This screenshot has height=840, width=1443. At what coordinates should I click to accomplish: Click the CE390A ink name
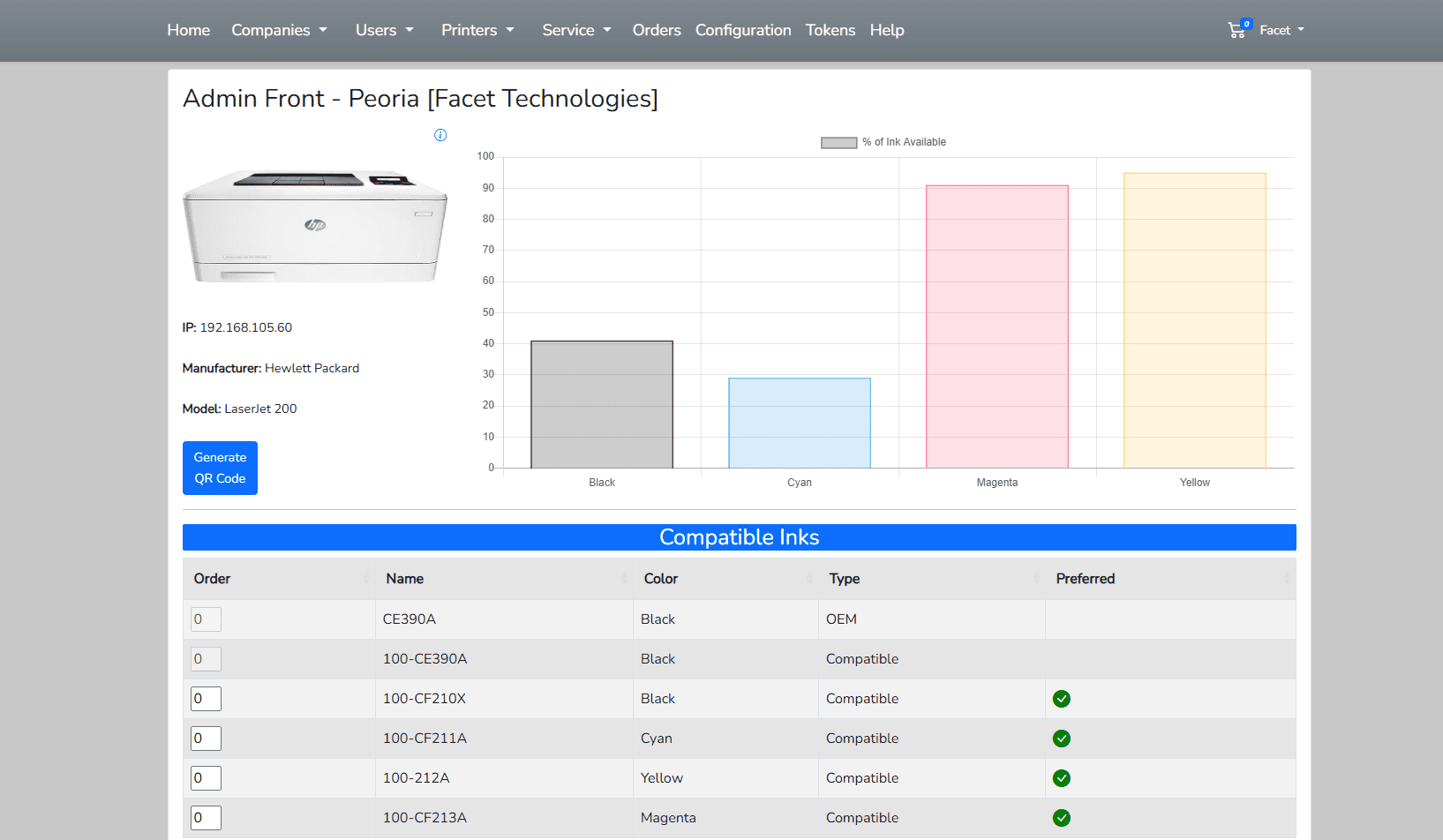click(x=410, y=619)
